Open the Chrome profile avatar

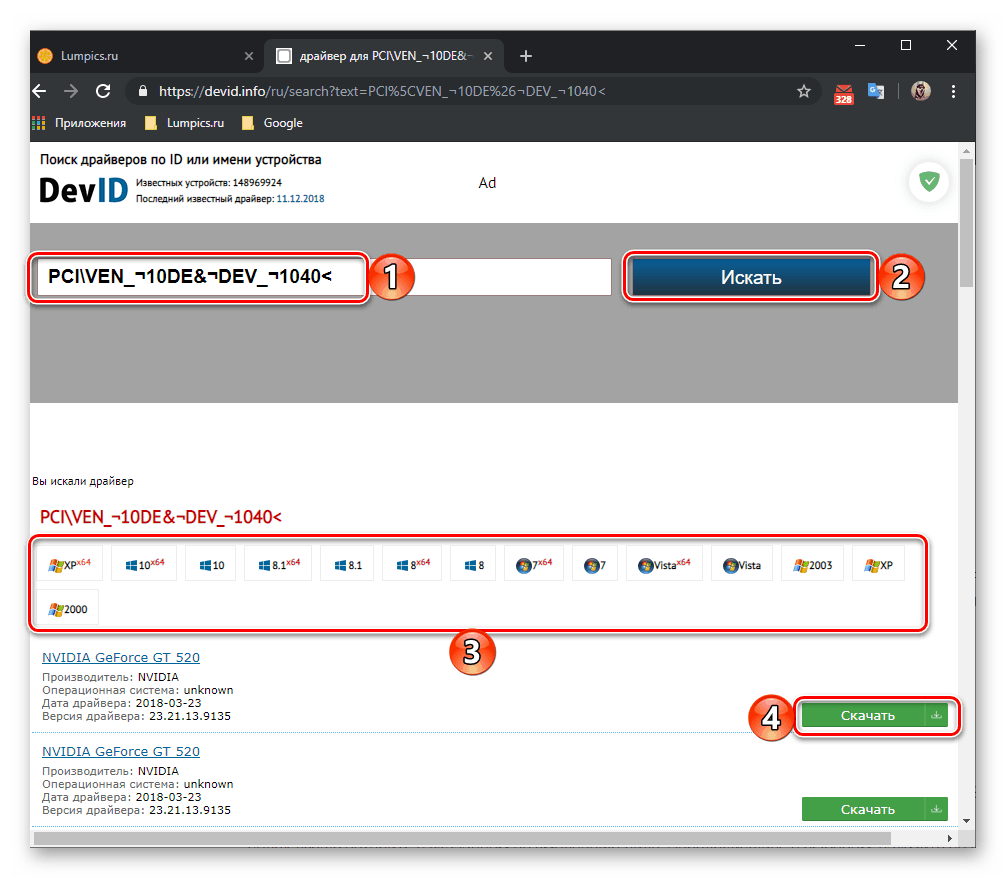[921, 91]
